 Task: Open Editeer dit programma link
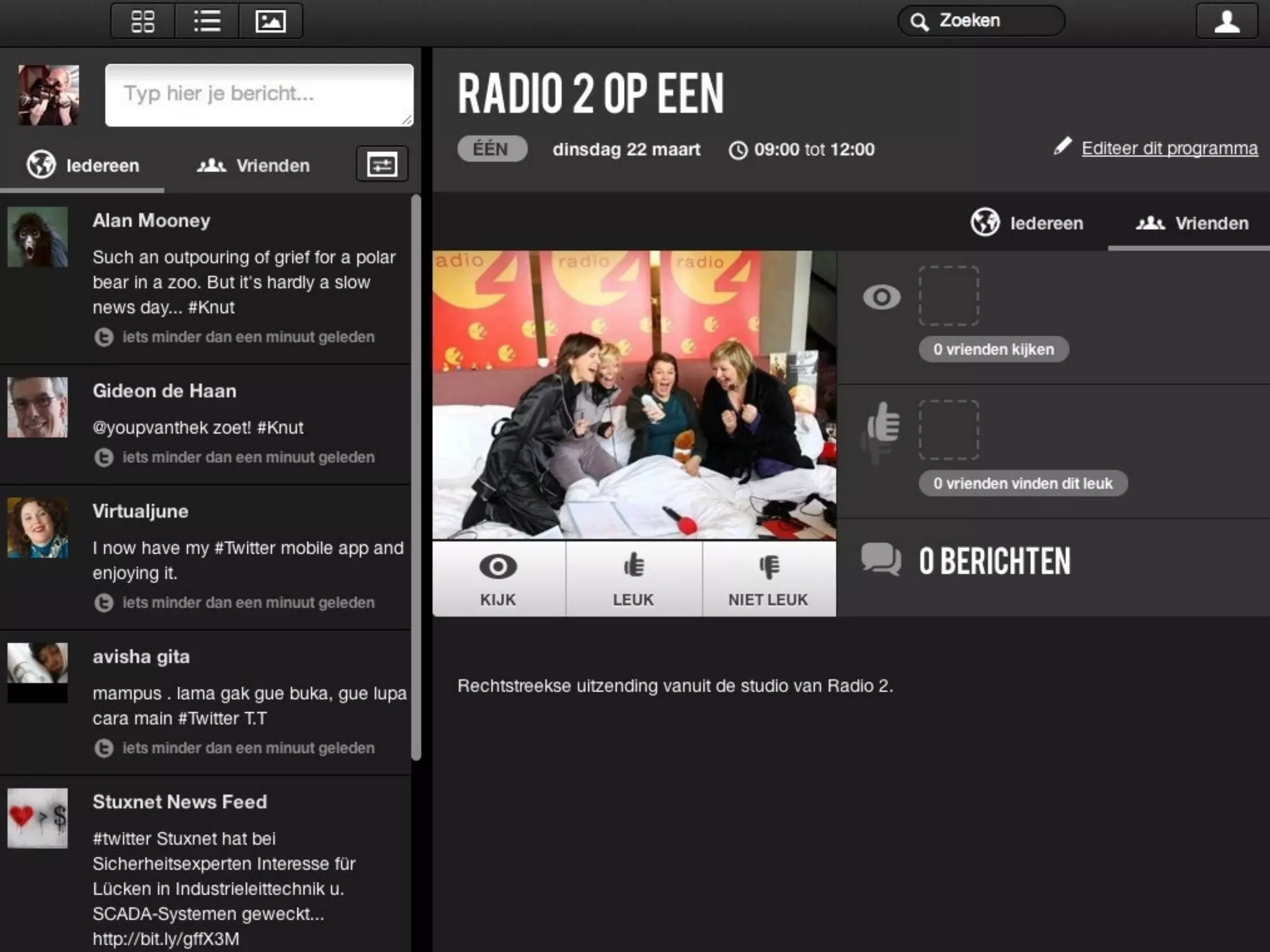tap(1169, 148)
